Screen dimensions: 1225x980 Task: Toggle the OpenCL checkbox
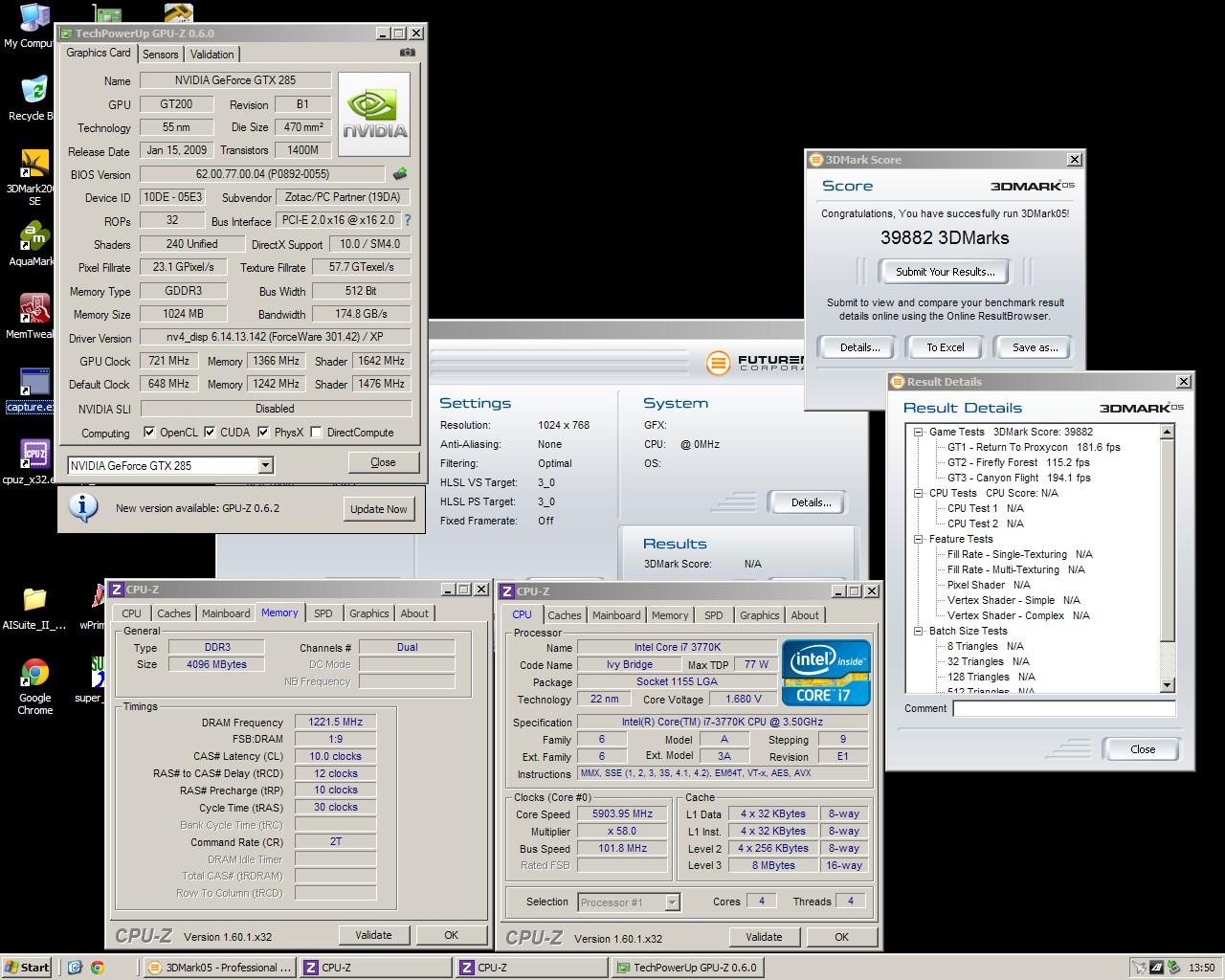tap(149, 433)
